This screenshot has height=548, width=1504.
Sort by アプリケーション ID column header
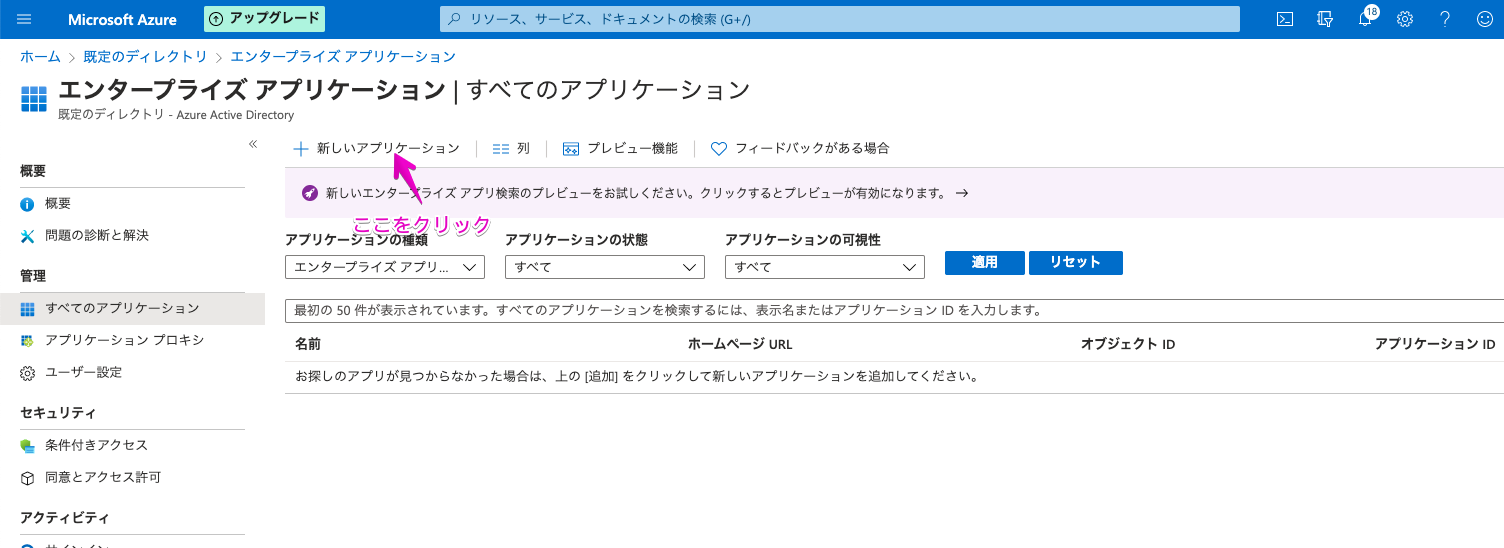[x=1435, y=344]
